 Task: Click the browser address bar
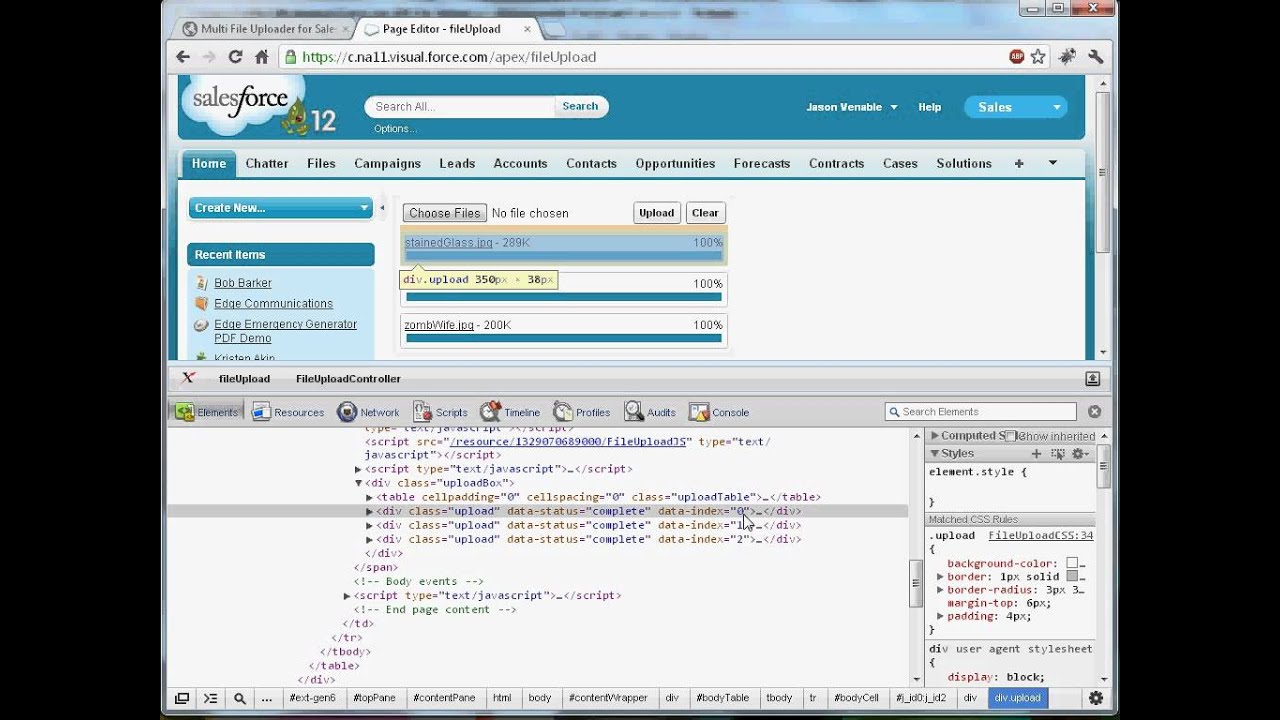click(x=640, y=57)
